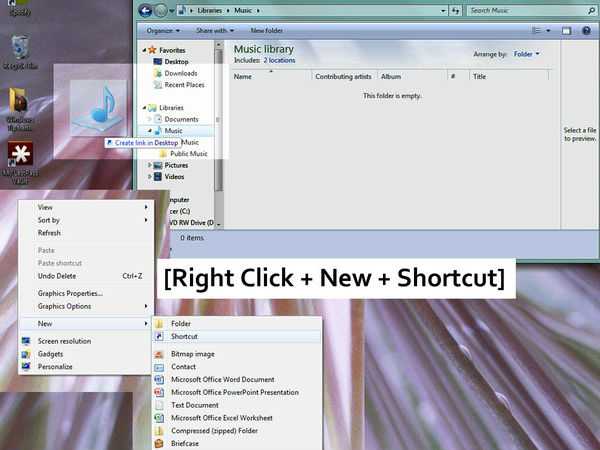
Task: Click the New folder button
Action: click(266, 31)
